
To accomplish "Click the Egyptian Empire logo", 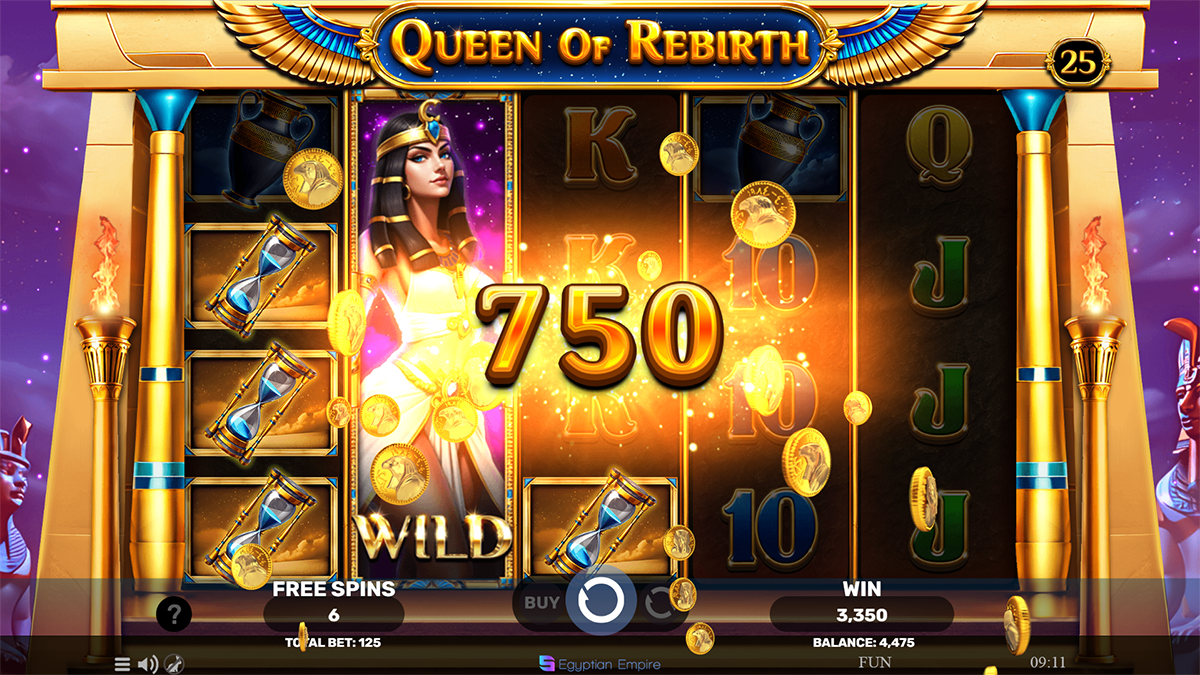I will 600,663.
